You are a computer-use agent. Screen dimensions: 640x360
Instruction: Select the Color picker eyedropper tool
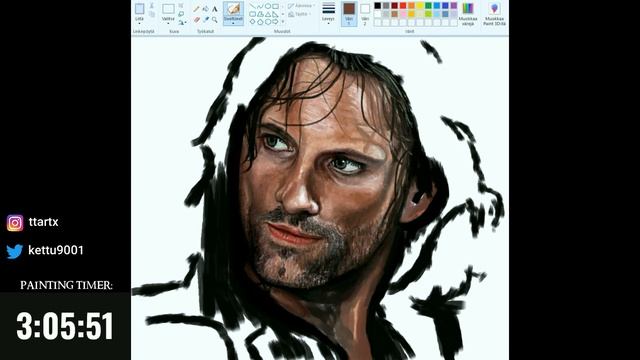206,20
